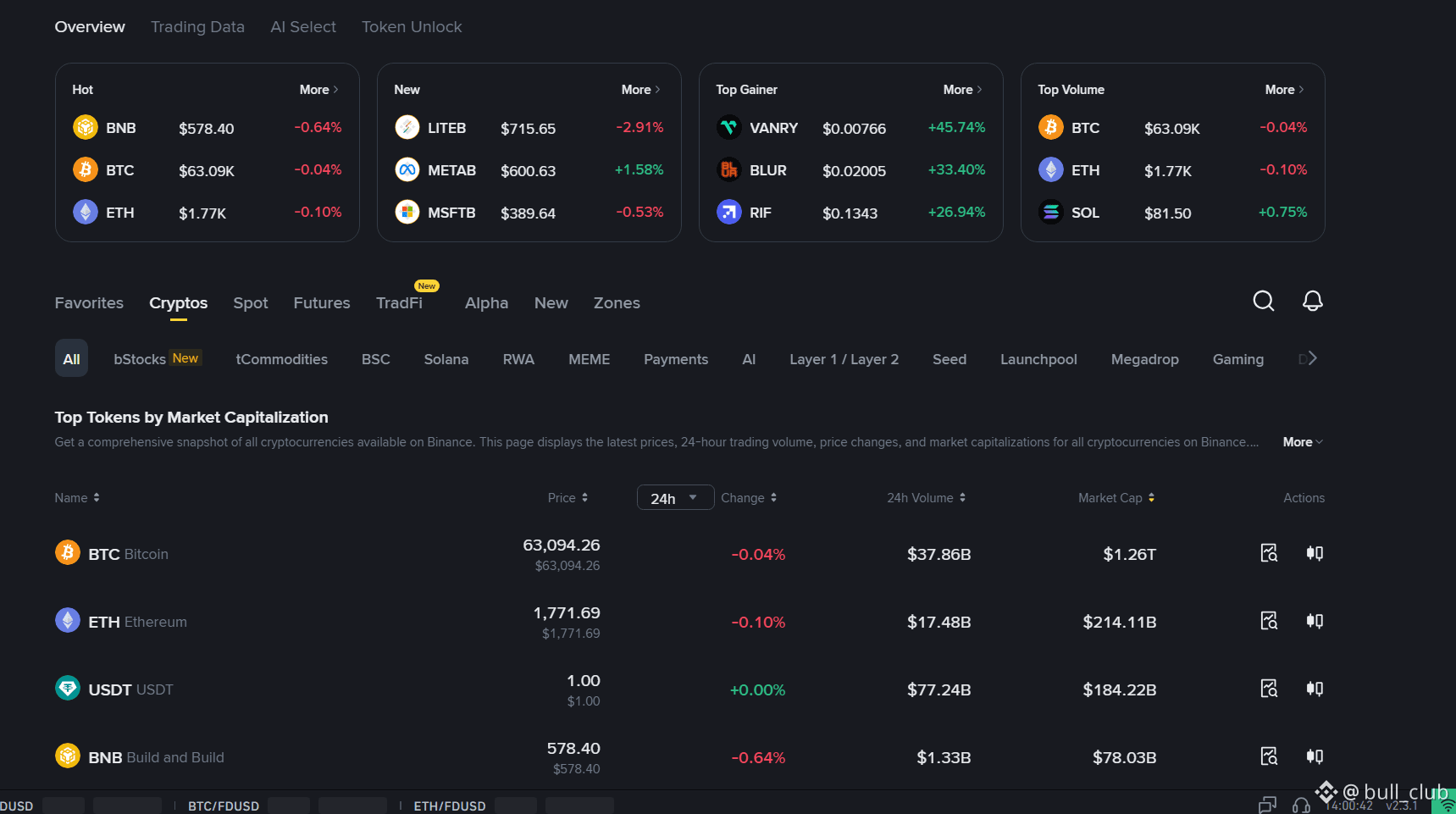Screen dimensions: 1456x814
Task: Show more category filters with right arrow
Action: tap(1311, 358)
